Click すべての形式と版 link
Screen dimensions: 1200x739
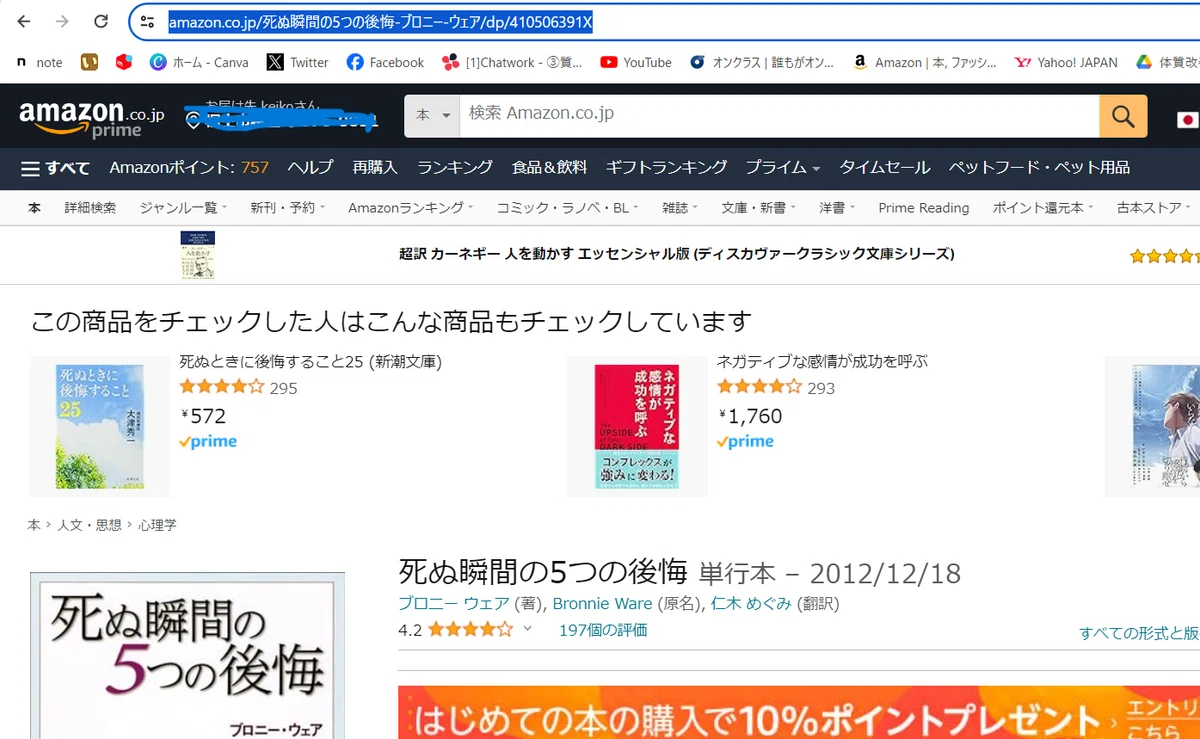(x=1139, y=633)
